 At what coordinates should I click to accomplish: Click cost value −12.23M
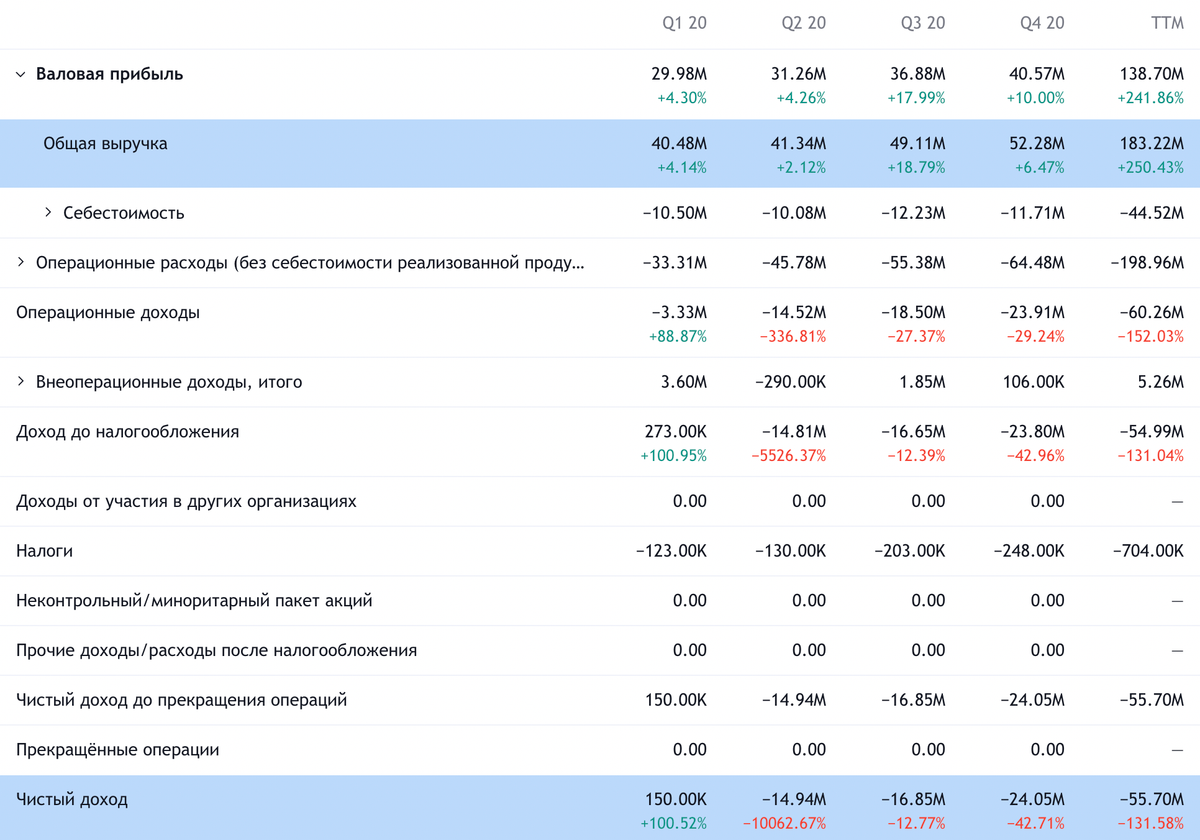pyautogui.click(x=913, y=213)
